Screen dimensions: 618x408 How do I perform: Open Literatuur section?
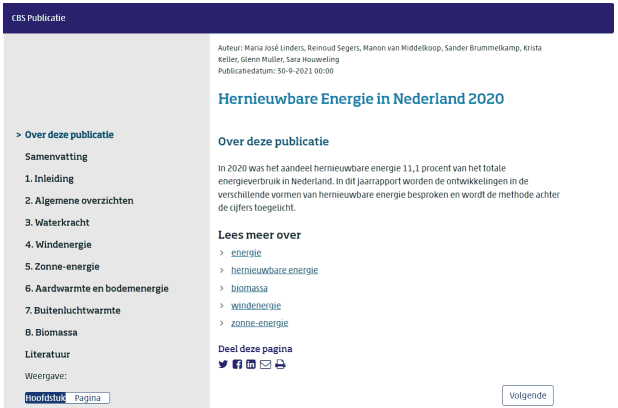[48, 354]
